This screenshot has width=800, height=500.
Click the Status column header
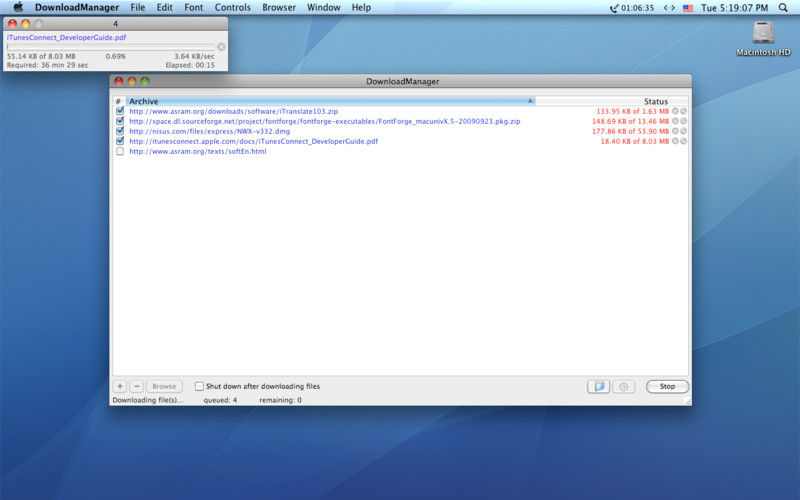click(x=612, y=101)
